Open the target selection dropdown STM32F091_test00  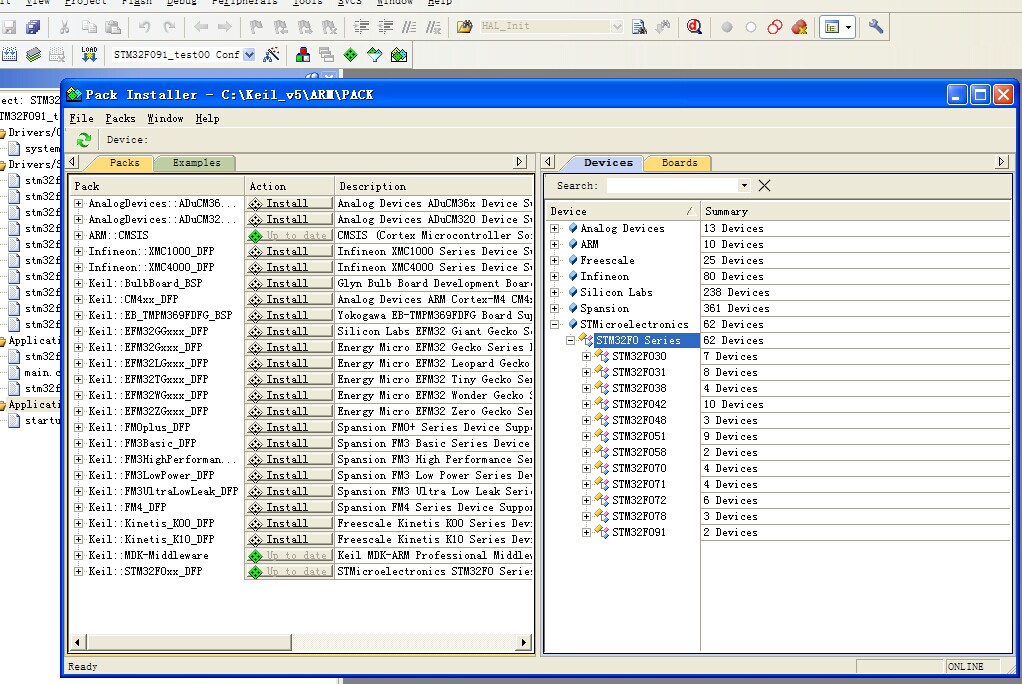[249, 55]
